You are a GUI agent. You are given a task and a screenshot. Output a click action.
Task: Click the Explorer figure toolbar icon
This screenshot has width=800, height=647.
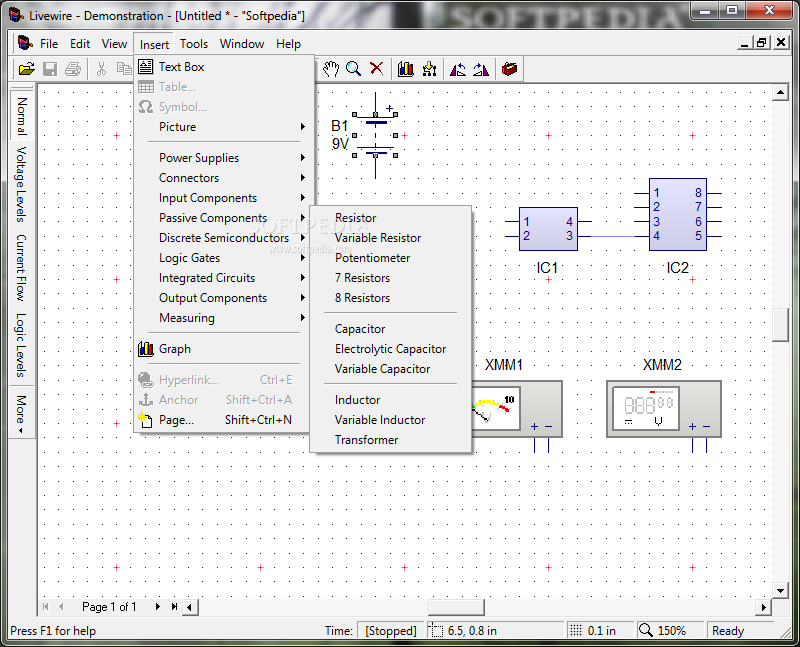point(430,69)
